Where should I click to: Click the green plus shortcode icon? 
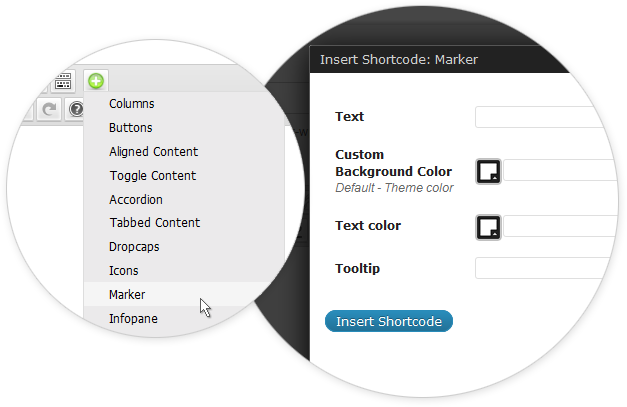(x=96, y=81)
